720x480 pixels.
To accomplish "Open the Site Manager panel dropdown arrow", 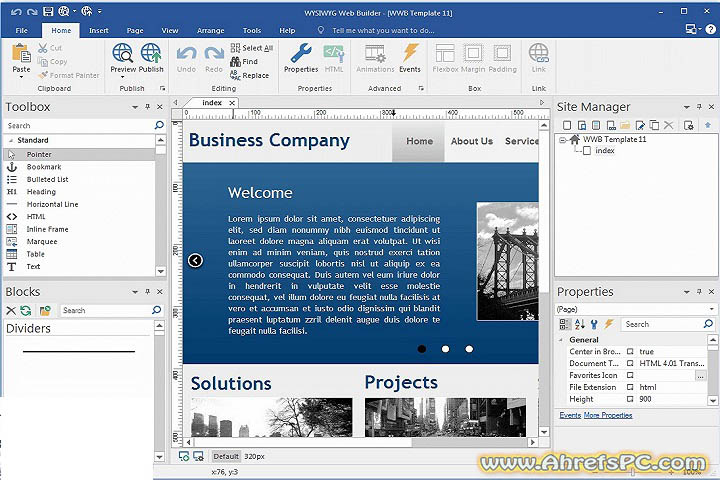I will pyautogui.click(x=686, y=107).
